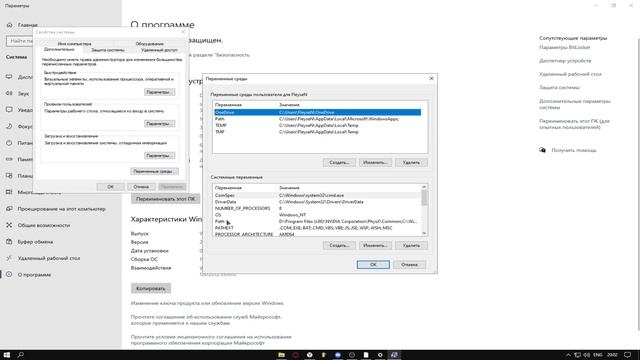This screenshot has width=640, height=360.
Task: Select system Path variable row
Action: tap(317, 221)
